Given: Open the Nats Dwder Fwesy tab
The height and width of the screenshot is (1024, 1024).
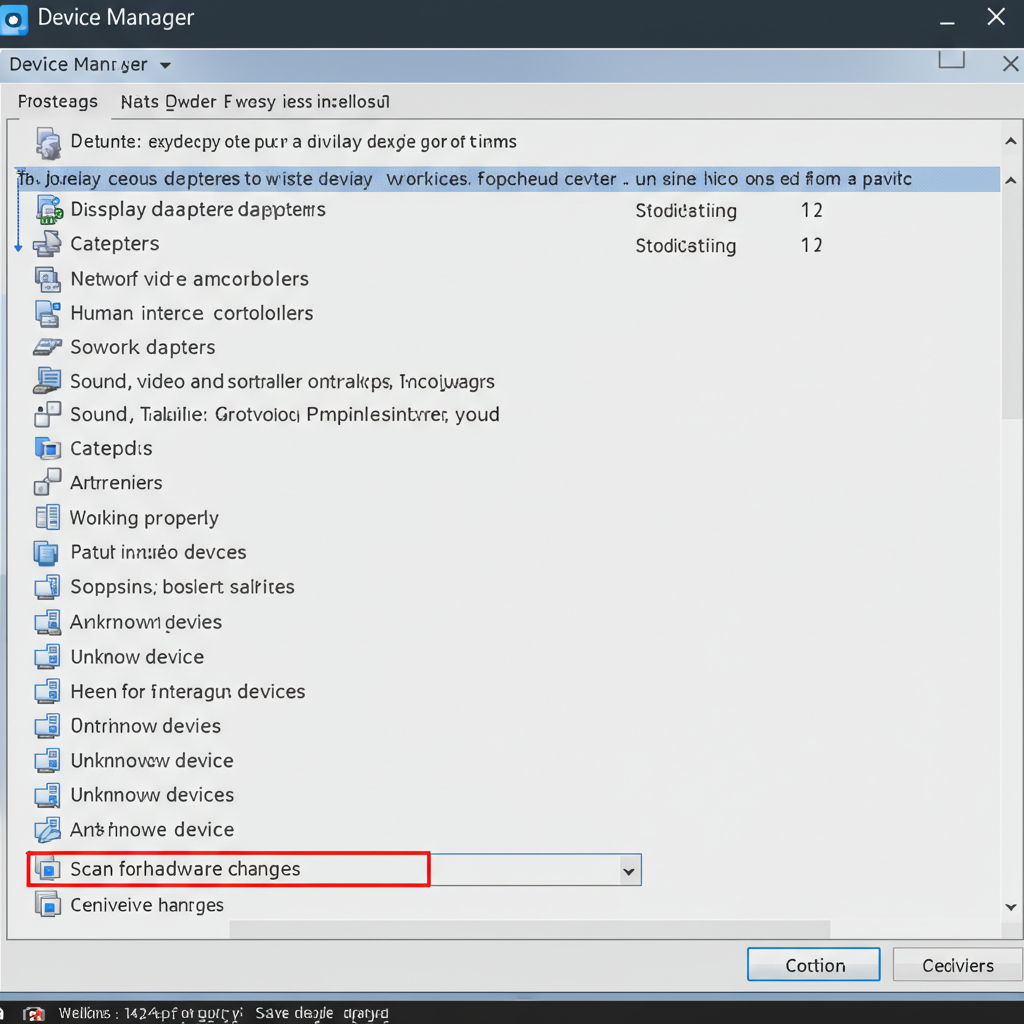Looking at the screenshot, I should coord(255,102).
